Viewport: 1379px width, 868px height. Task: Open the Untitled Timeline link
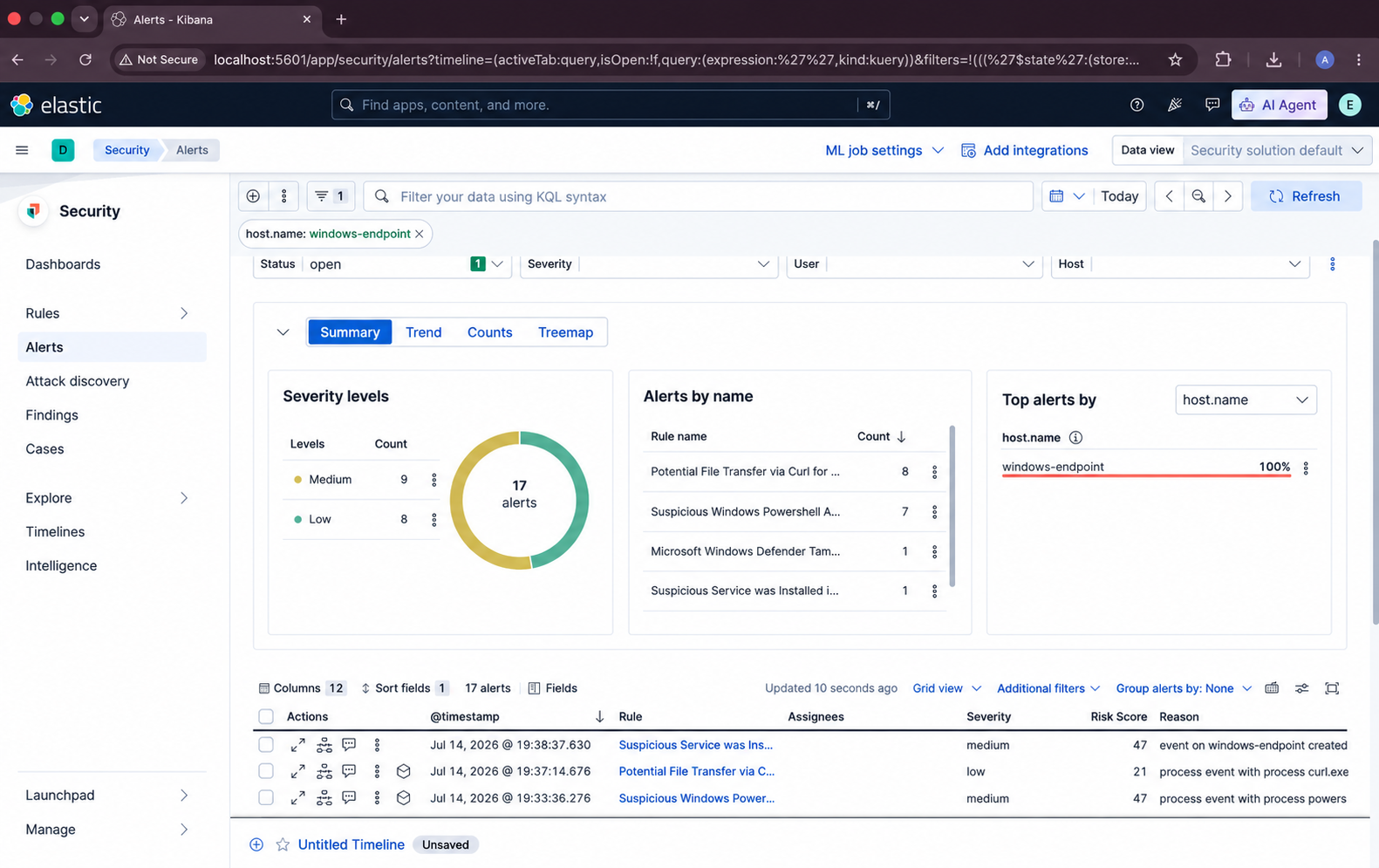[352, 844]
